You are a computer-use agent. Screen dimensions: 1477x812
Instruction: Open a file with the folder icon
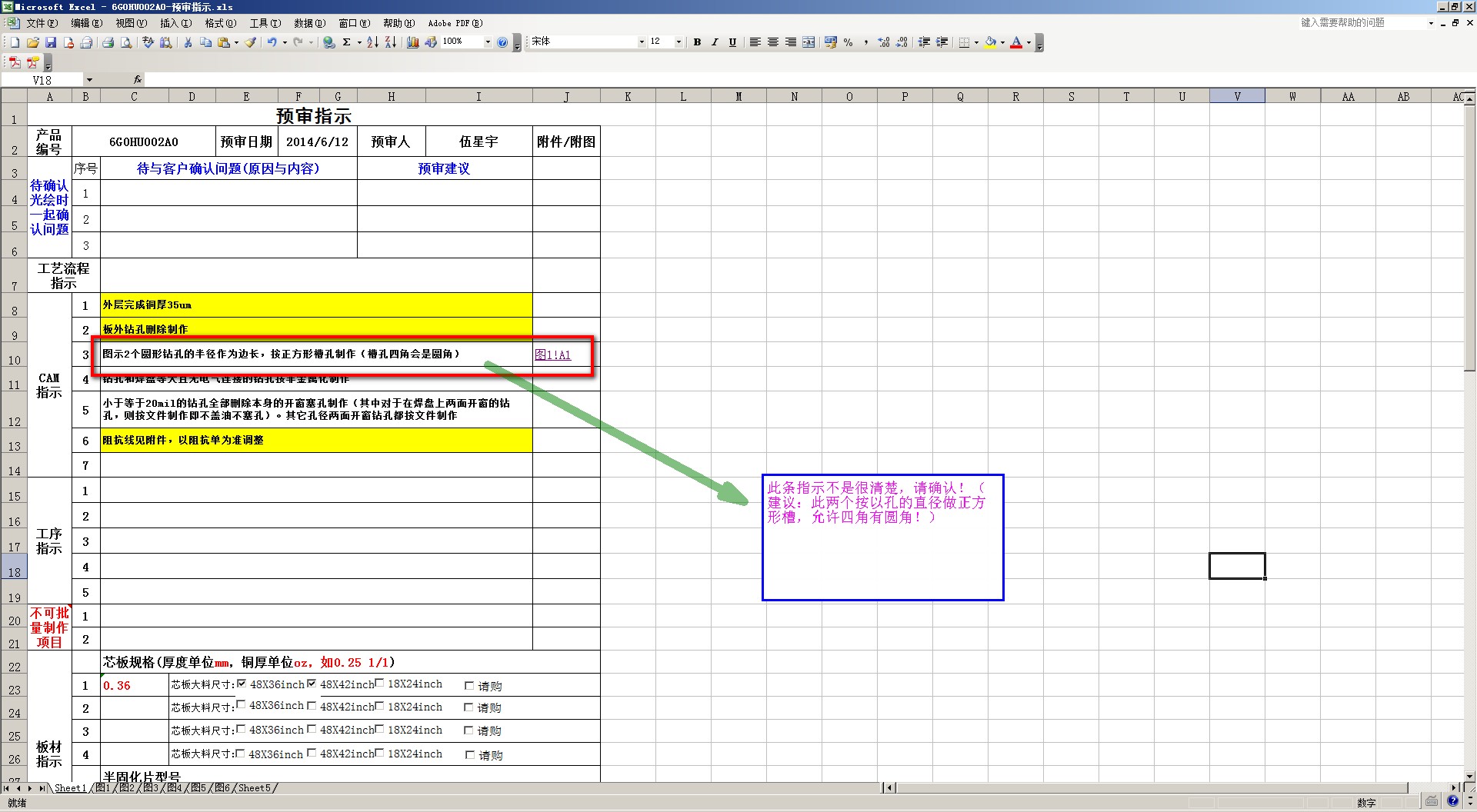point(32,42)
